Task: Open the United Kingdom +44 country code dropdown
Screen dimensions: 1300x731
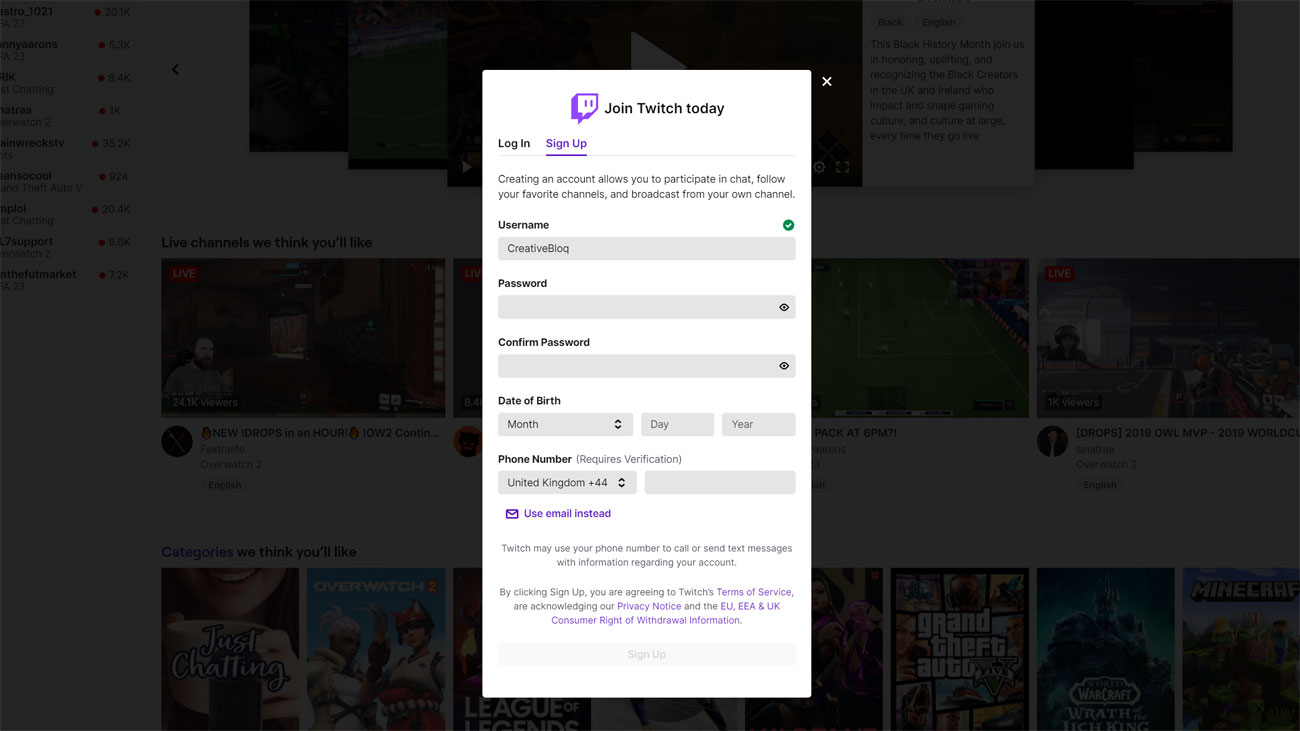Action: point(567,482)
